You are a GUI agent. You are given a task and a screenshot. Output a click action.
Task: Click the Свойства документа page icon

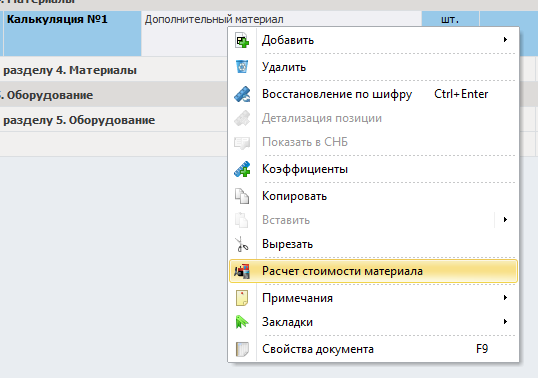(x=242, y=349)
